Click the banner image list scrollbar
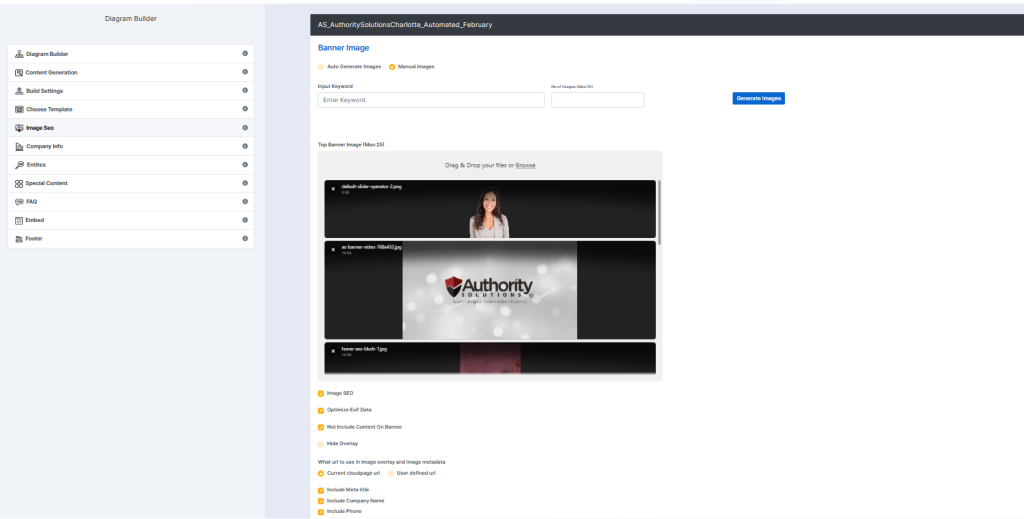 tap(659, 212)
